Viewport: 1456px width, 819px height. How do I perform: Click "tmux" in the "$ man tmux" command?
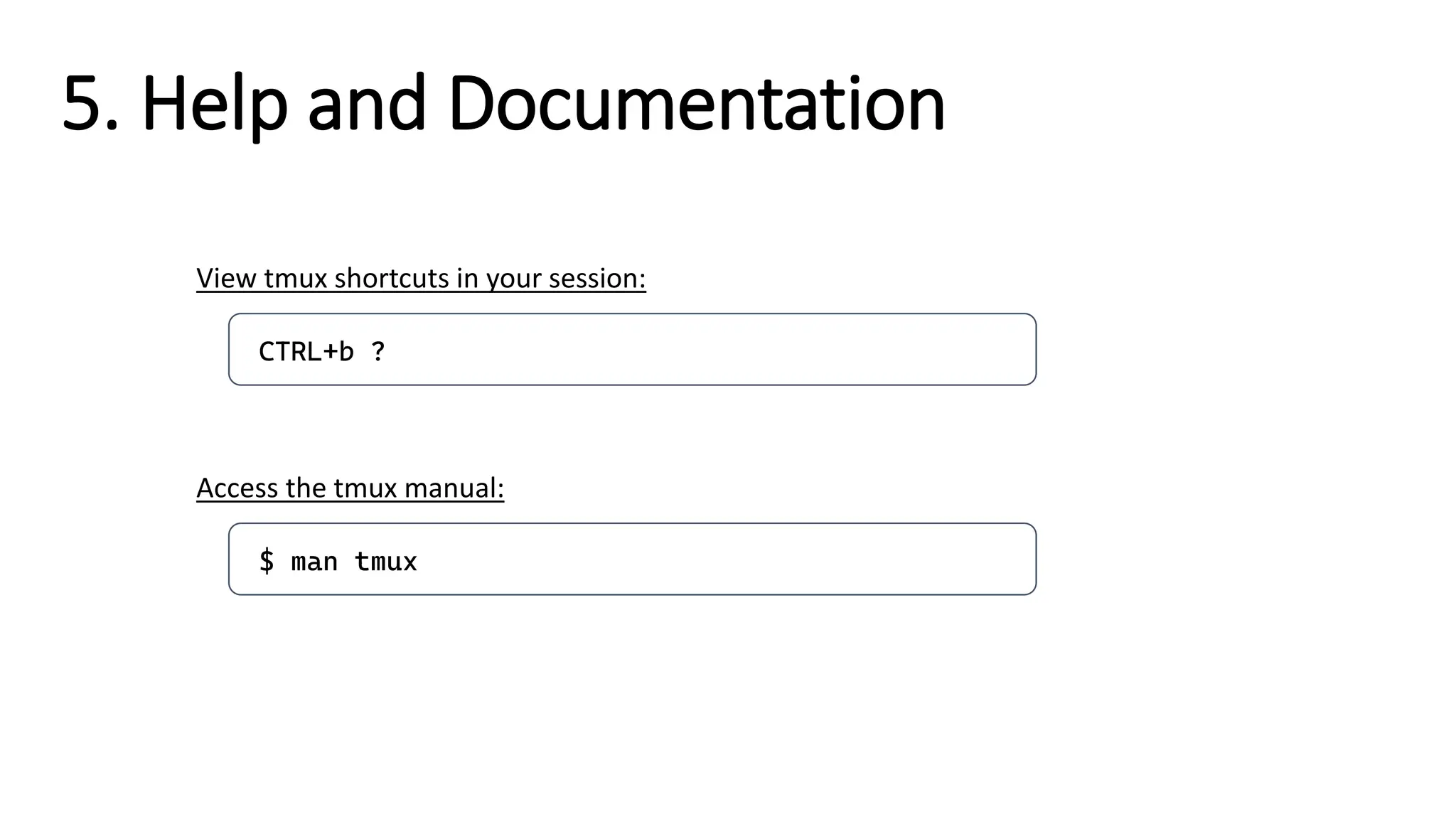point(385,562)
